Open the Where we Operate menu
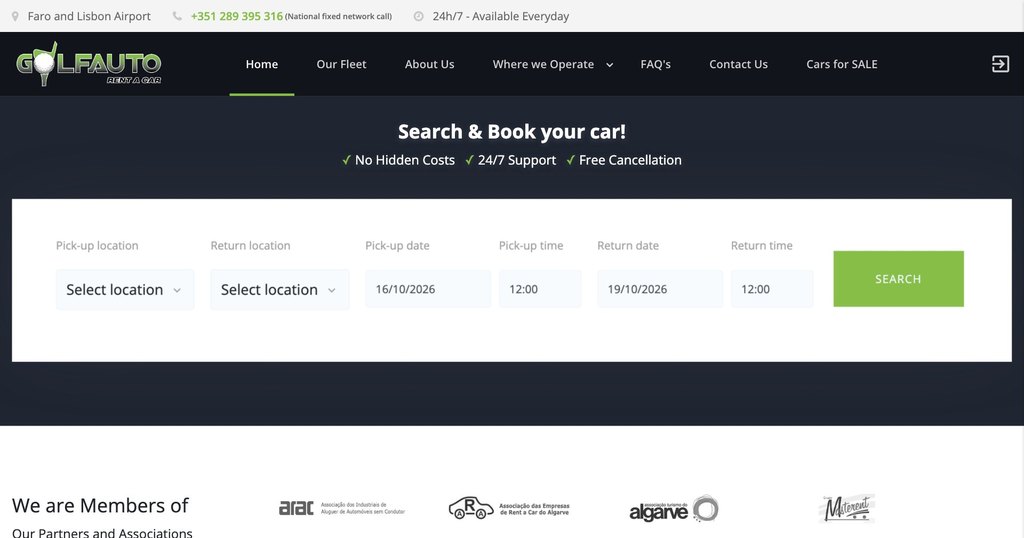Image resolution: width=1024 pixels, height=538 pixels. (543, 64)
